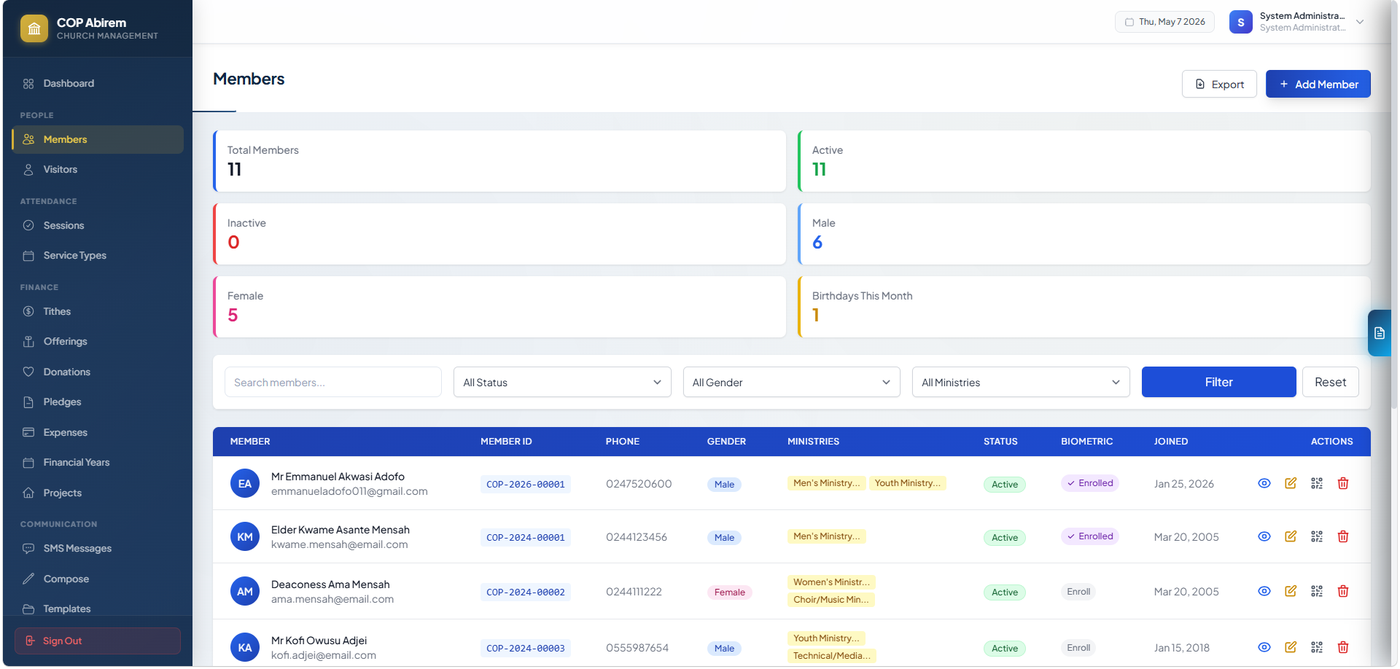Open Compose in the sidebar

pos(97,578)
